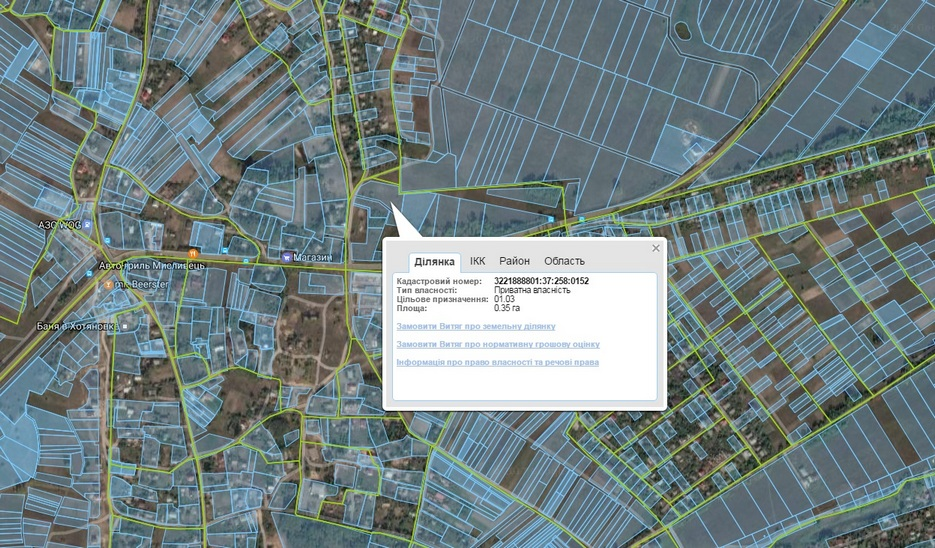The height and width of the screenshot is (548, 935).
Task: Open the ІКК tab
Action: [x=478, y=261]
